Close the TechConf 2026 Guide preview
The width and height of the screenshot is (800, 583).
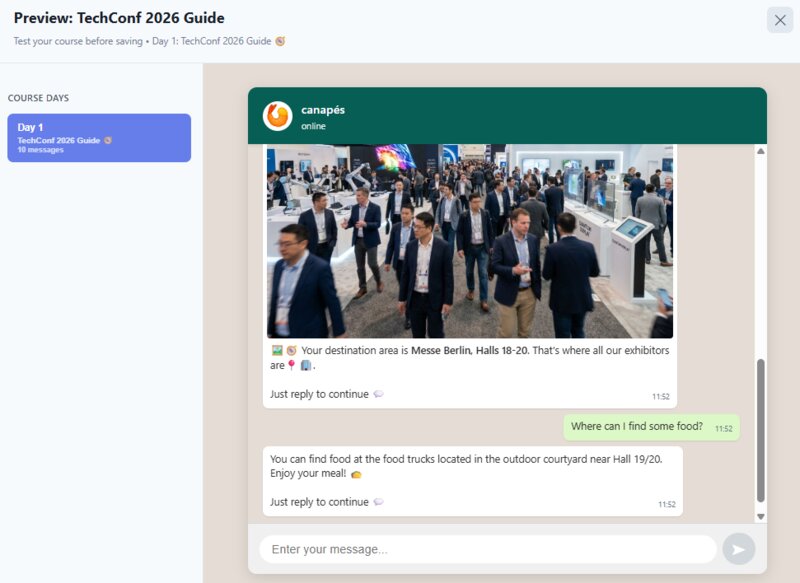point(779,20)
